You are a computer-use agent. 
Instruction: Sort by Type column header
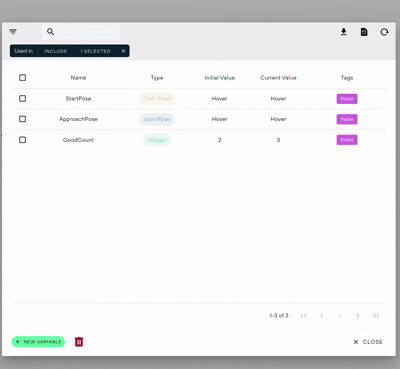(157, 78)
